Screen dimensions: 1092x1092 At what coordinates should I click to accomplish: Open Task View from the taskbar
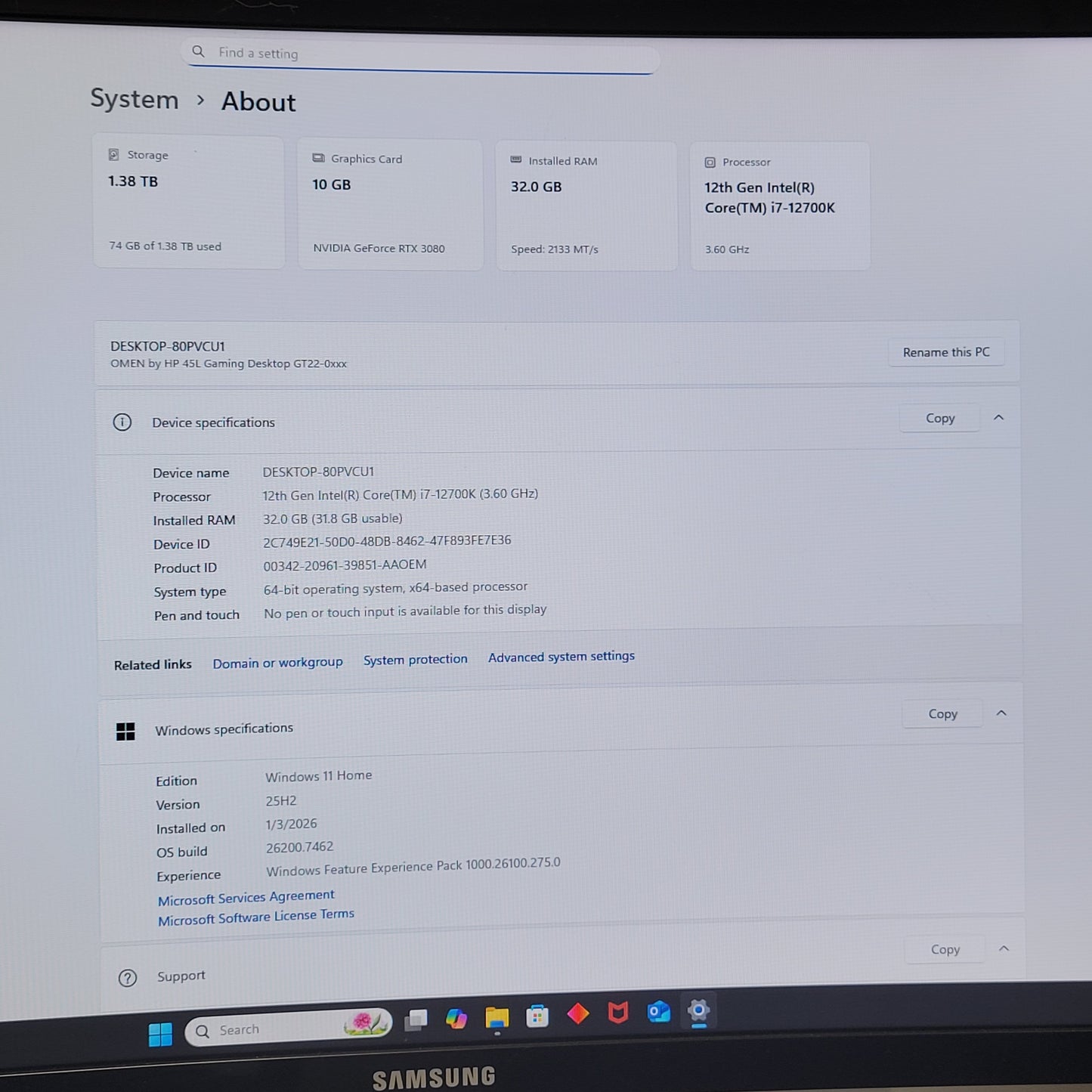[416, 1020]
